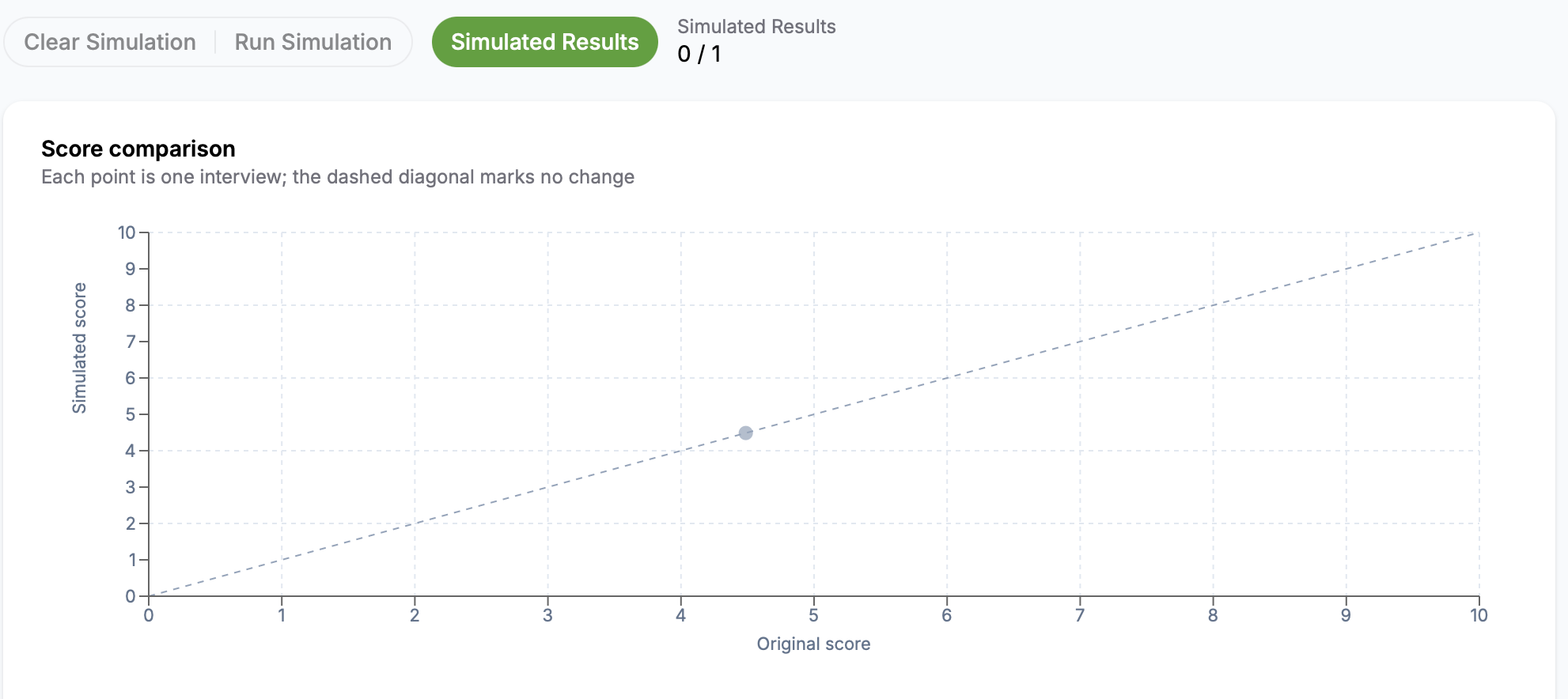This screenshot has width=1568, height=699.
Task: Click the Score comparison heading
Action: (x=138, y=149)
